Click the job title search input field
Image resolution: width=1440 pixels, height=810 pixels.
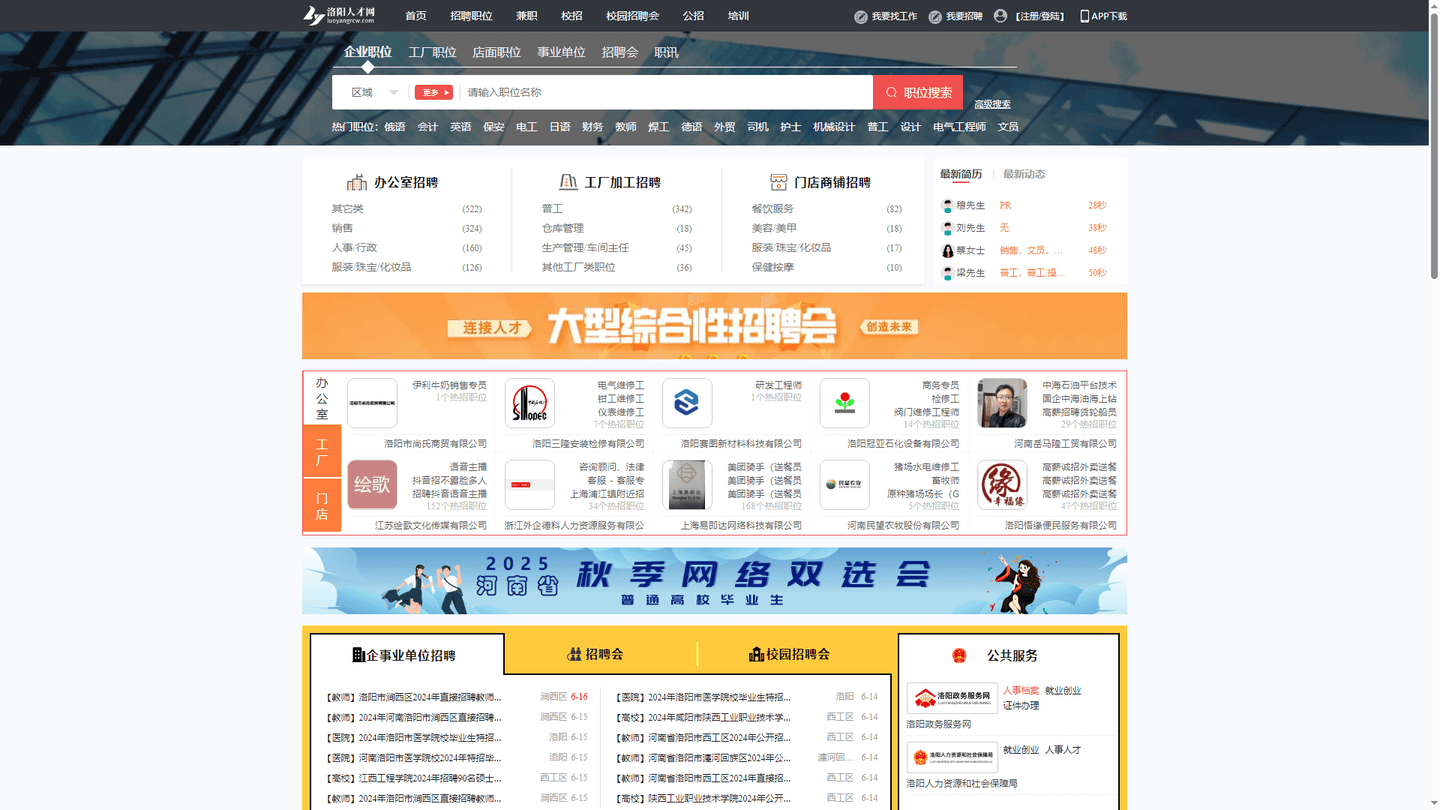pos(665,92)
